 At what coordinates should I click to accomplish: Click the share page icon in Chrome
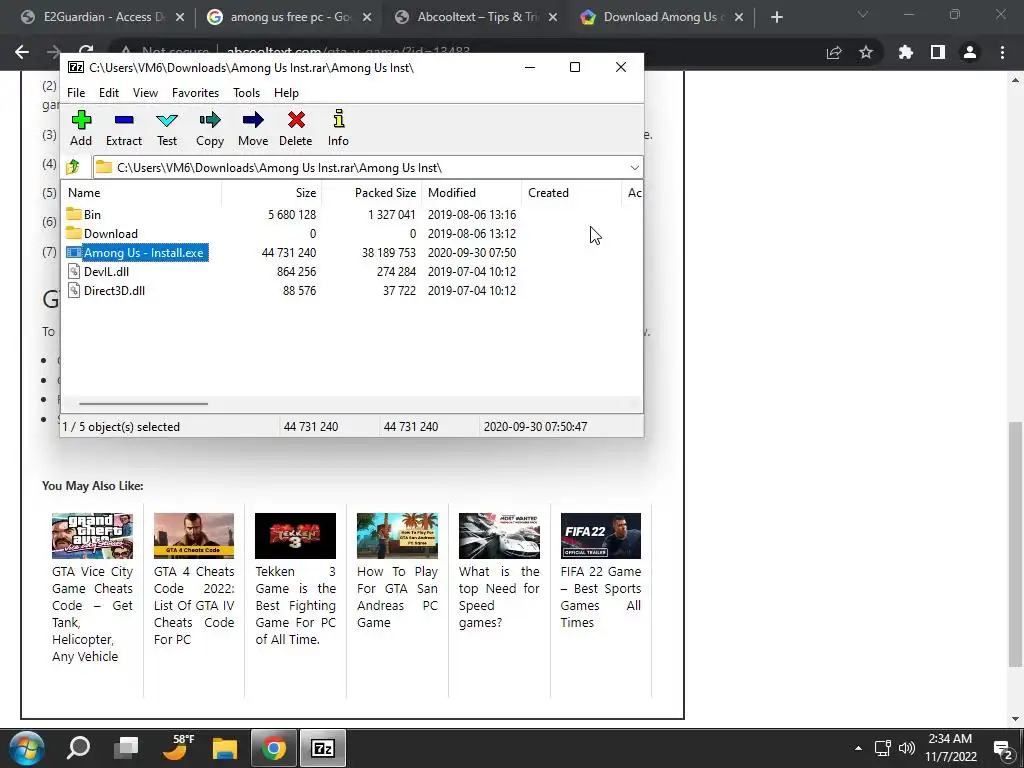pyautogui.click(x=834, y=52)
